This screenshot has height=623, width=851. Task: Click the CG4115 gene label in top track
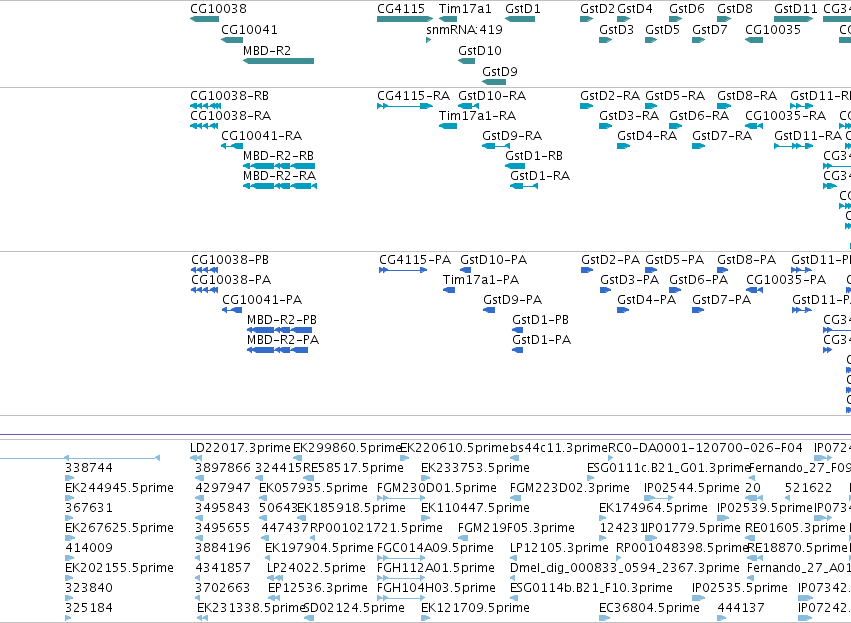click(x=401, y=9)
